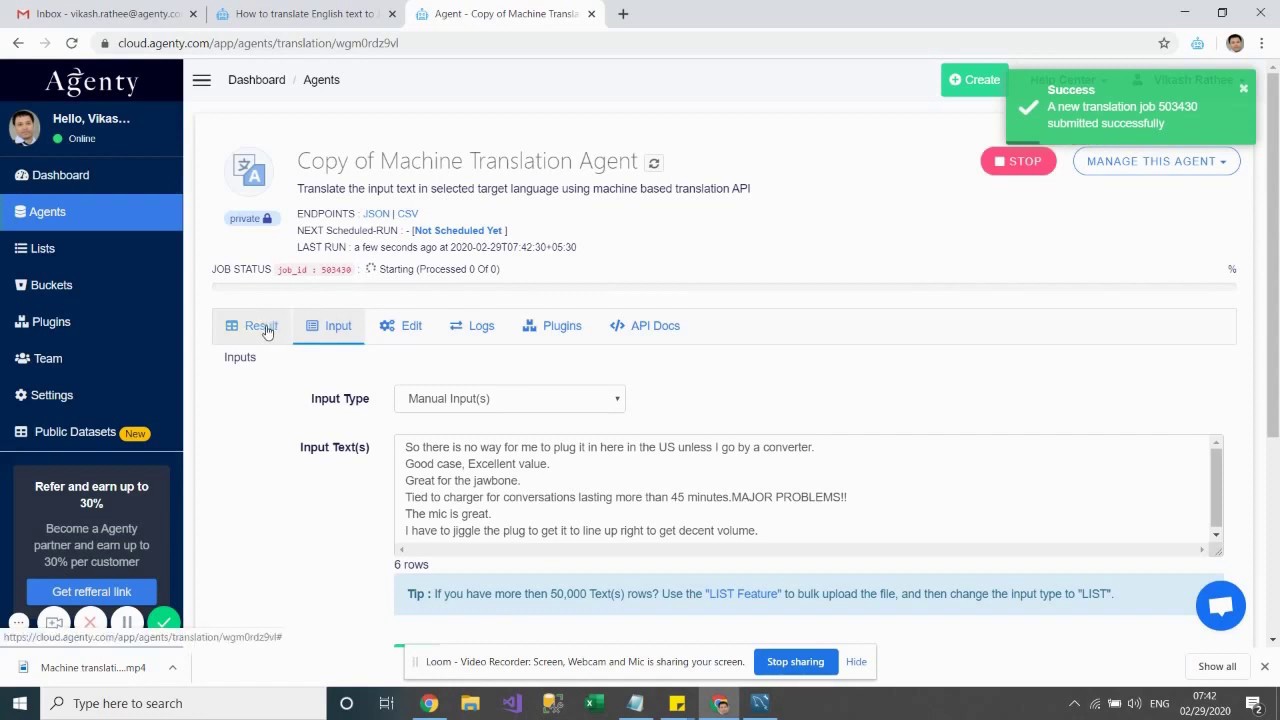Image resolution: width=1280 pixels, height=720 pixels.
Task: Open the Input Type dropdown
Action: tap(510, 398)
